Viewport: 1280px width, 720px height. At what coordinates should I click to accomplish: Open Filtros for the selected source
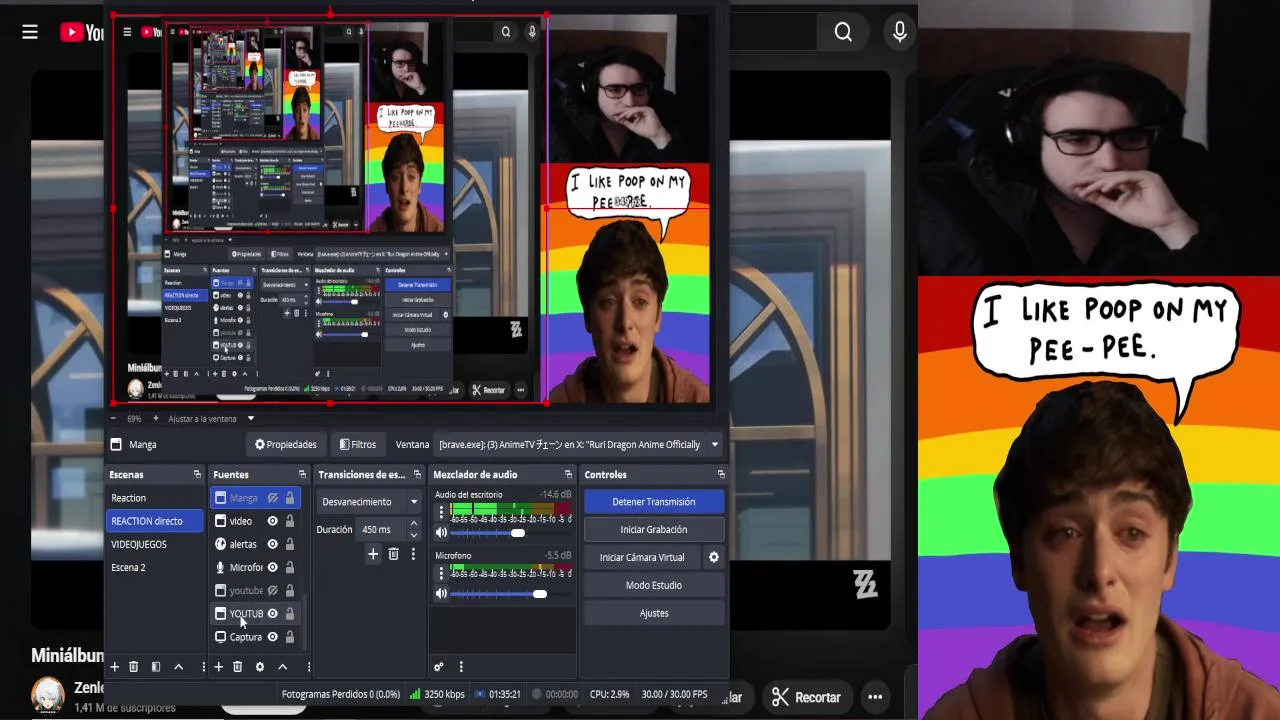(x=357, y=444)
